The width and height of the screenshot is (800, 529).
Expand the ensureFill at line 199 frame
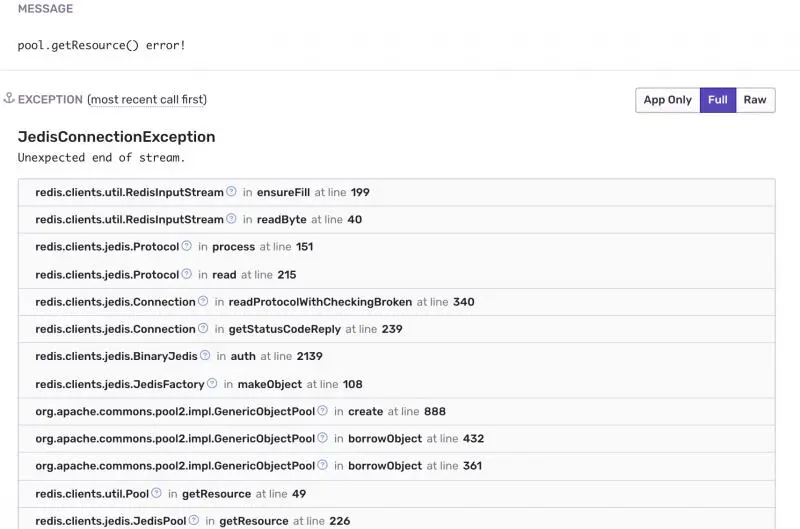tap(396, 192)
